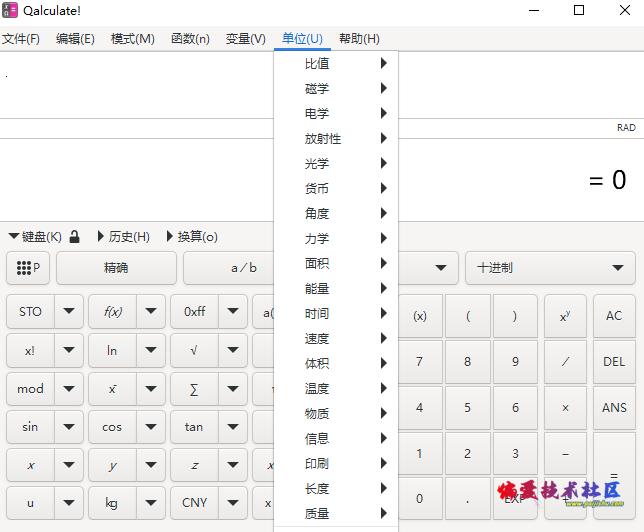Click the AC clear button
644x532 pixels.
[x=614, y=316]
